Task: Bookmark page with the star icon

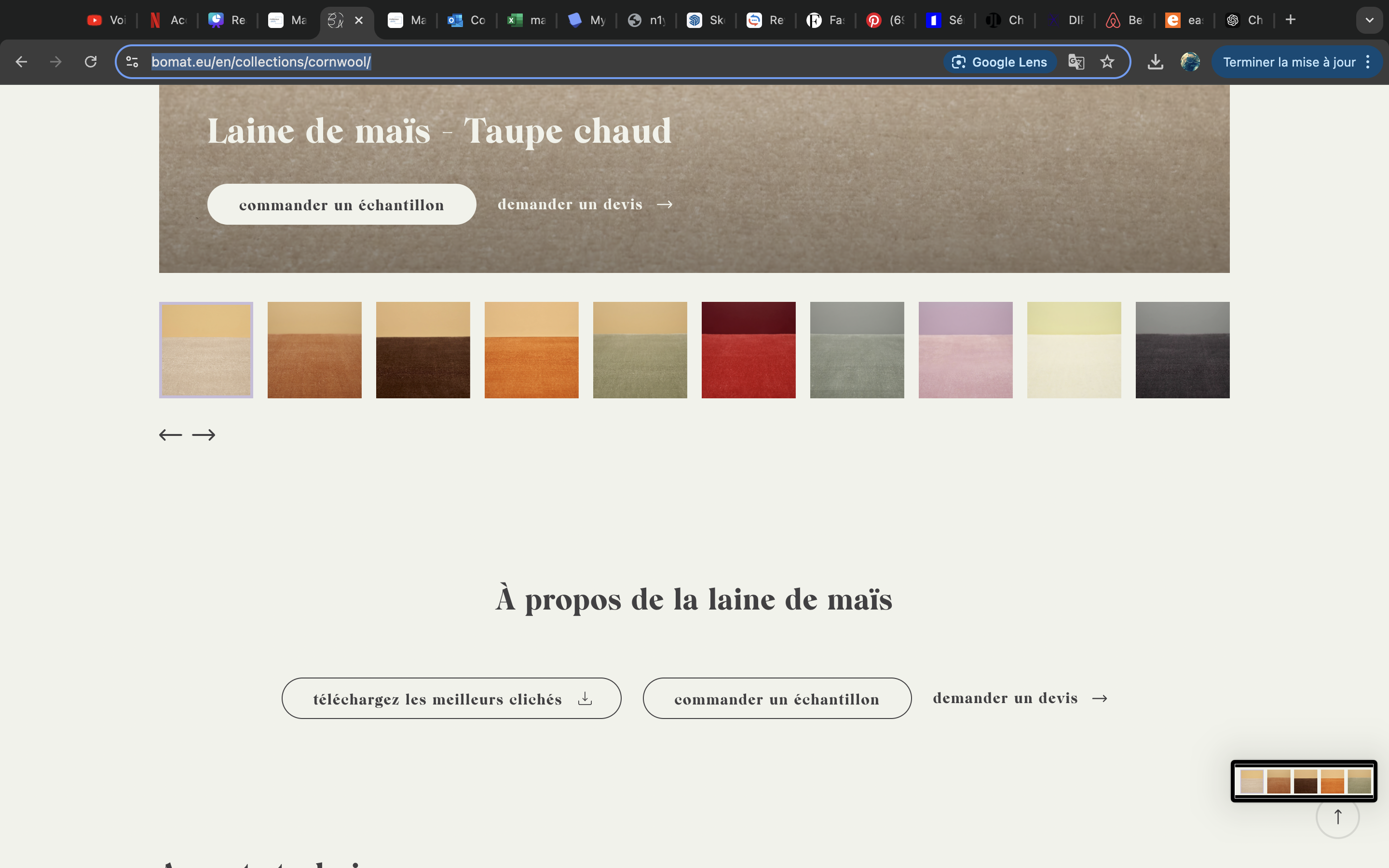Action: (1107, 62)
